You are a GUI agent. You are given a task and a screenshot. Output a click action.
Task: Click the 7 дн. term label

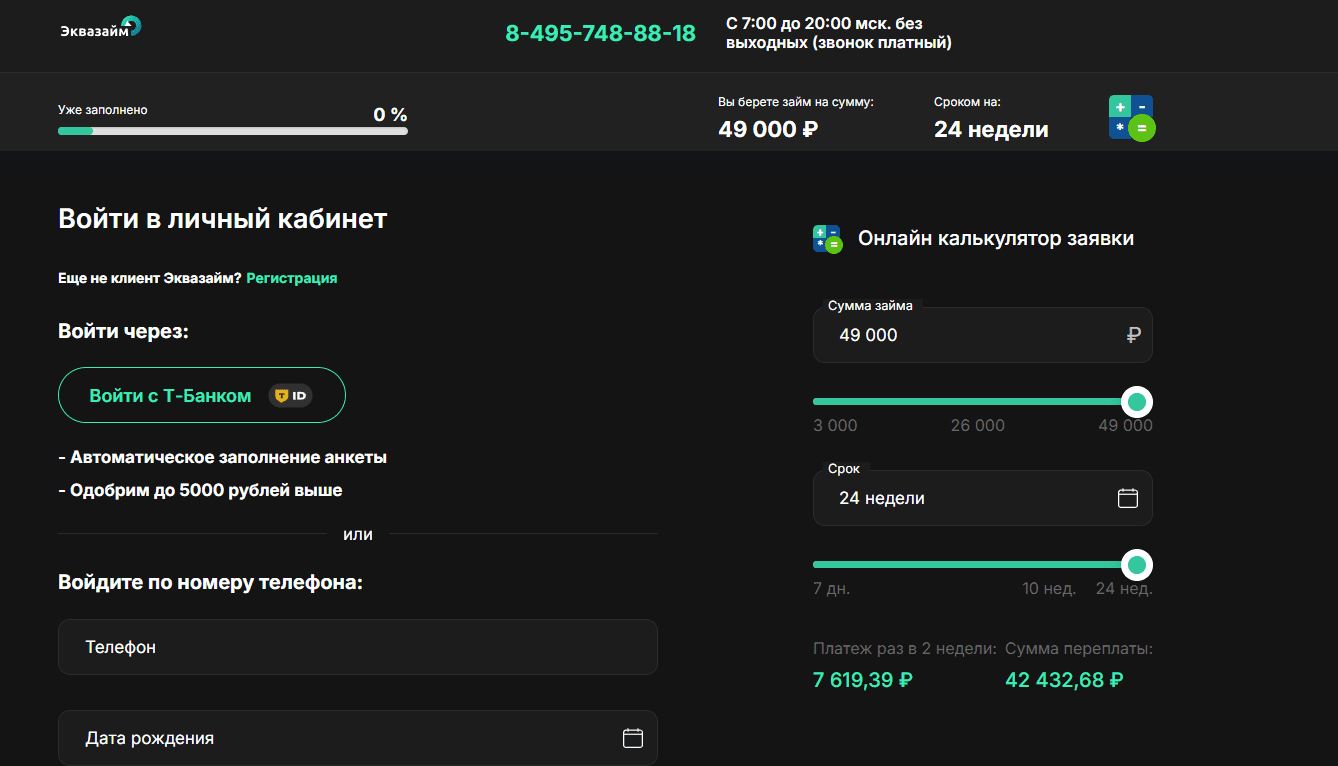coord(832,589)
